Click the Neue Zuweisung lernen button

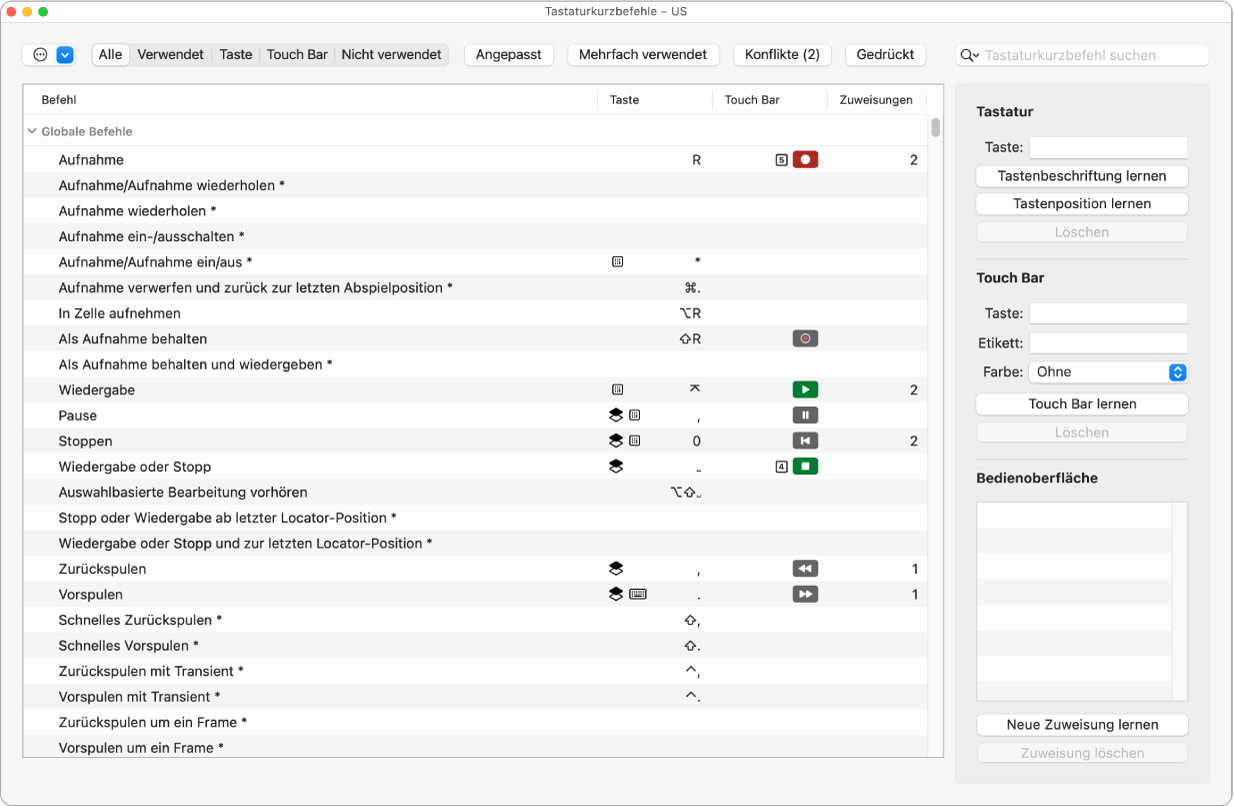tap(1082, 725)
